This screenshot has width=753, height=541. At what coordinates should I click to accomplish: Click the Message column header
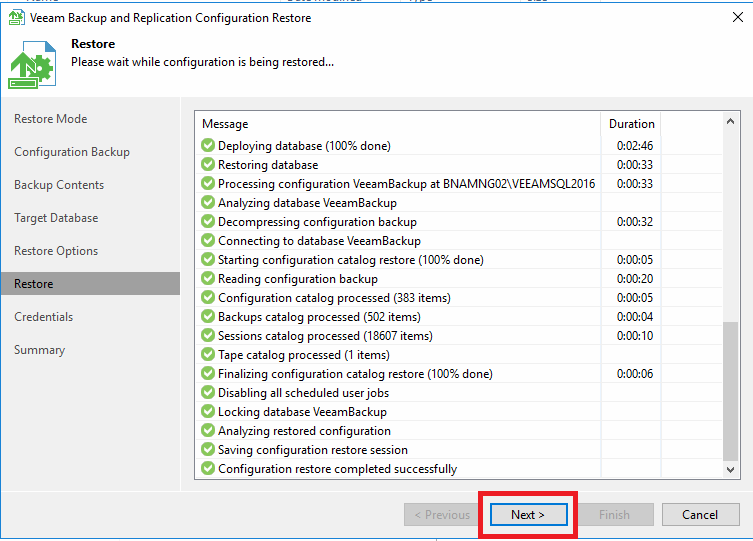(x=225, y=124)
